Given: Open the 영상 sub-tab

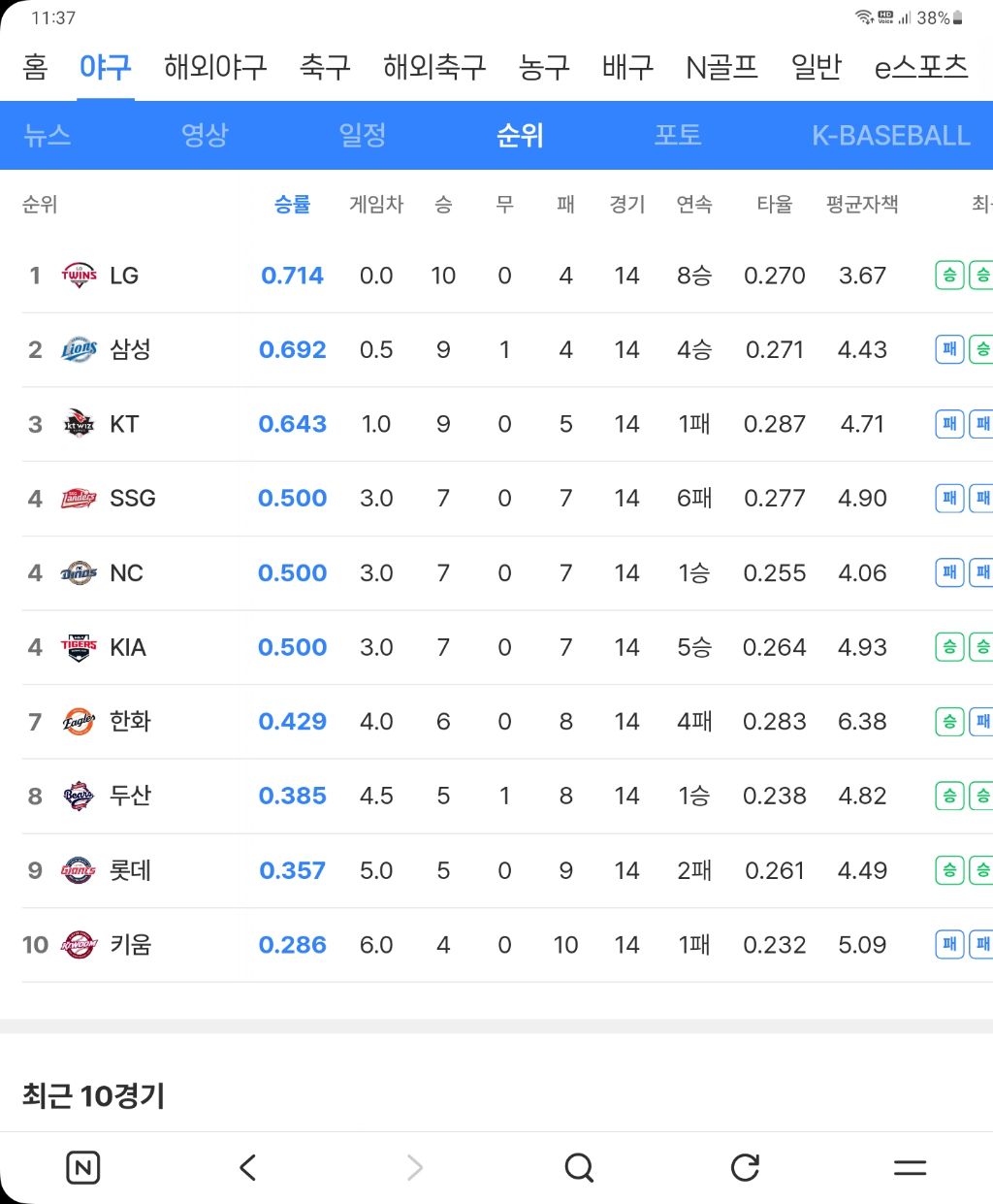Looking at the screenshot, I should [205, 135].
